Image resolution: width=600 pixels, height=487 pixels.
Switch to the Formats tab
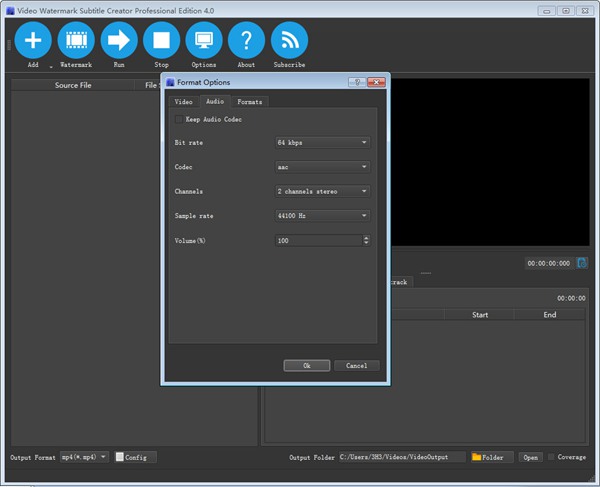pyautogui.click(x=249, y=102)
